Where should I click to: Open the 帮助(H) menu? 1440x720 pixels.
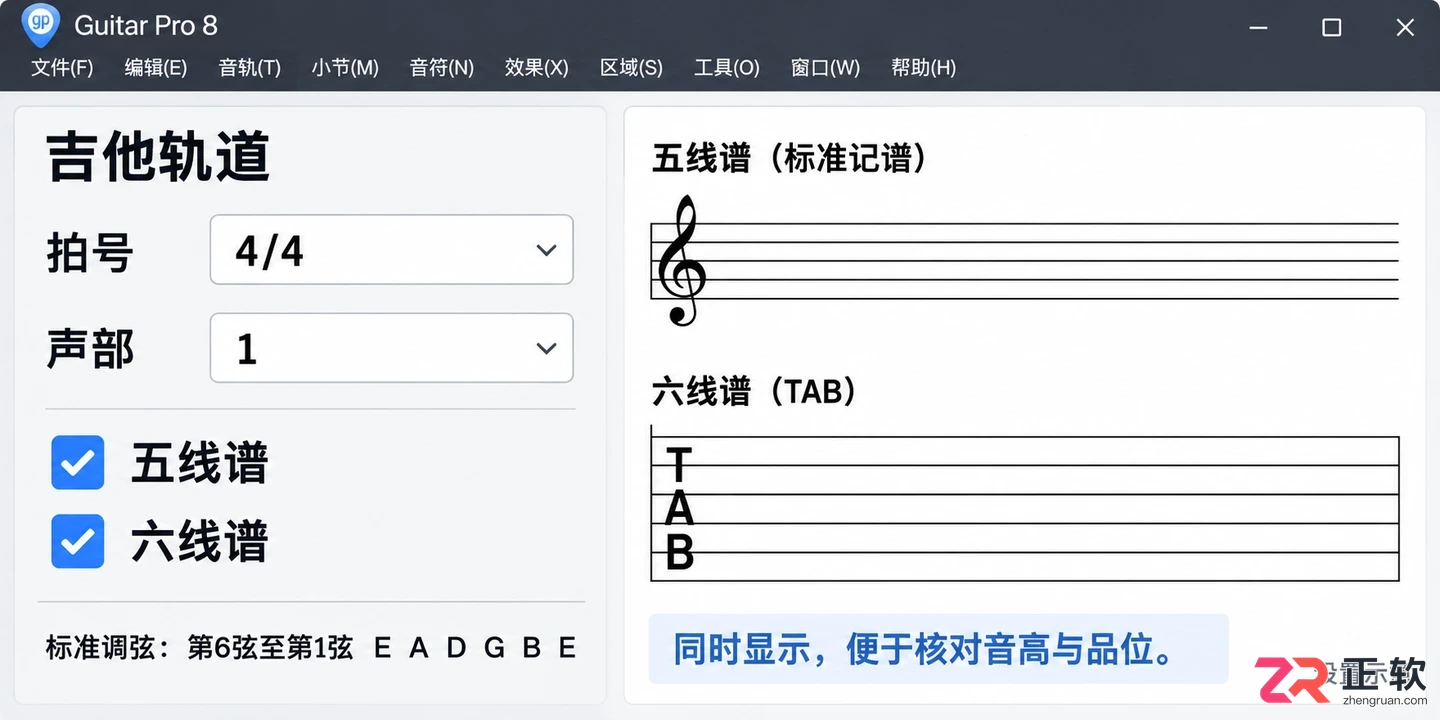tap(923, 68)
